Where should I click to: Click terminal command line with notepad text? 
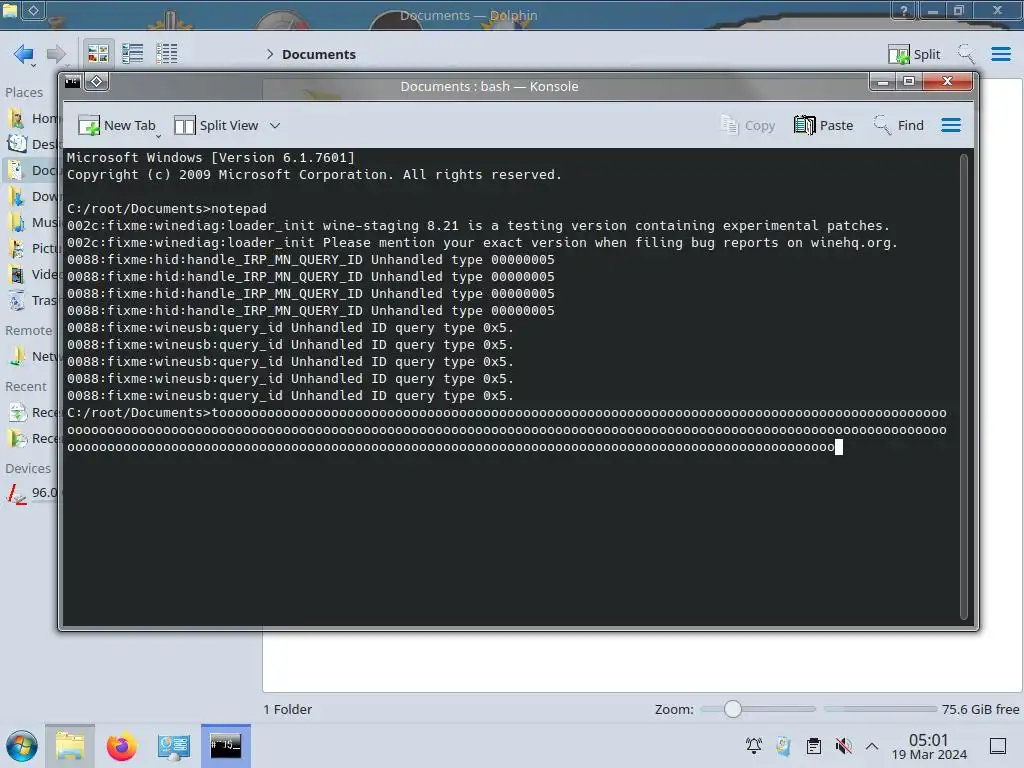coord(167,208)
